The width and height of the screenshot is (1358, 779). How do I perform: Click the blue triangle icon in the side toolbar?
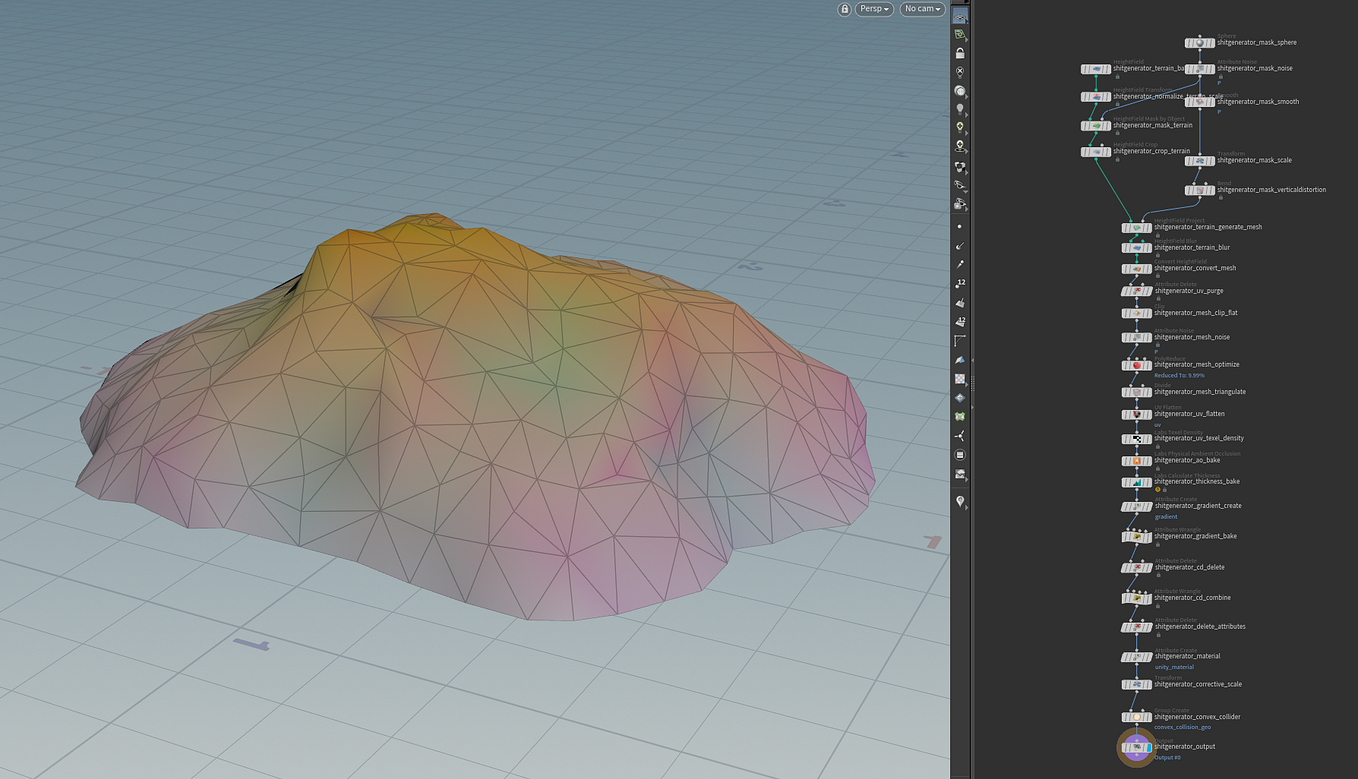(x=960, y=360)
